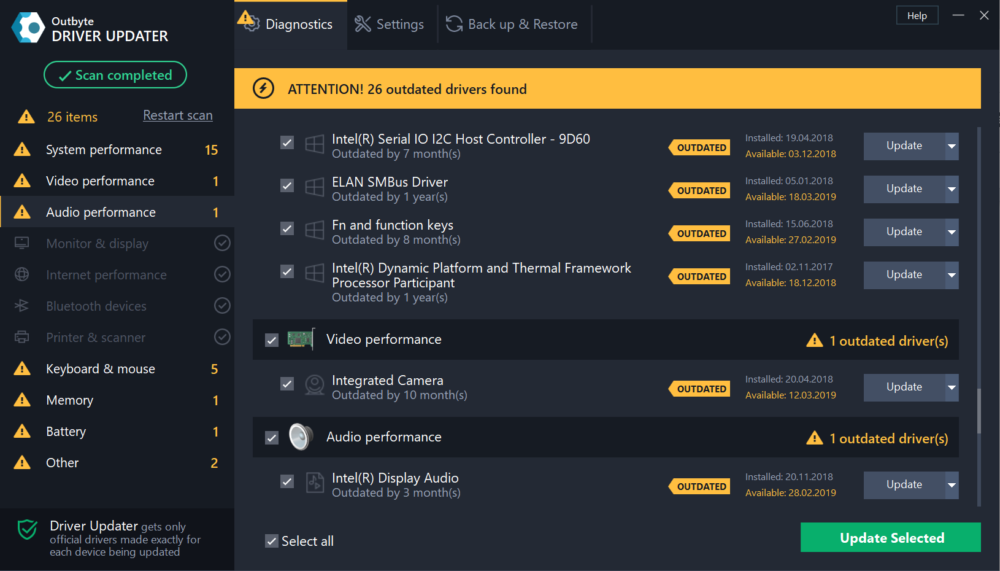Click Memory warning triangle icon
The height and width of the screenshot is (571, 1000).
click(x=22, y=399)
